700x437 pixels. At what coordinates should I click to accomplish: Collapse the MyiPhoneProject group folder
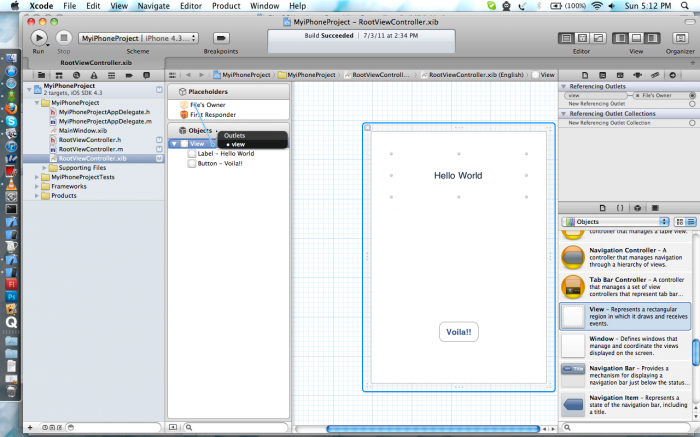[37, 103]
